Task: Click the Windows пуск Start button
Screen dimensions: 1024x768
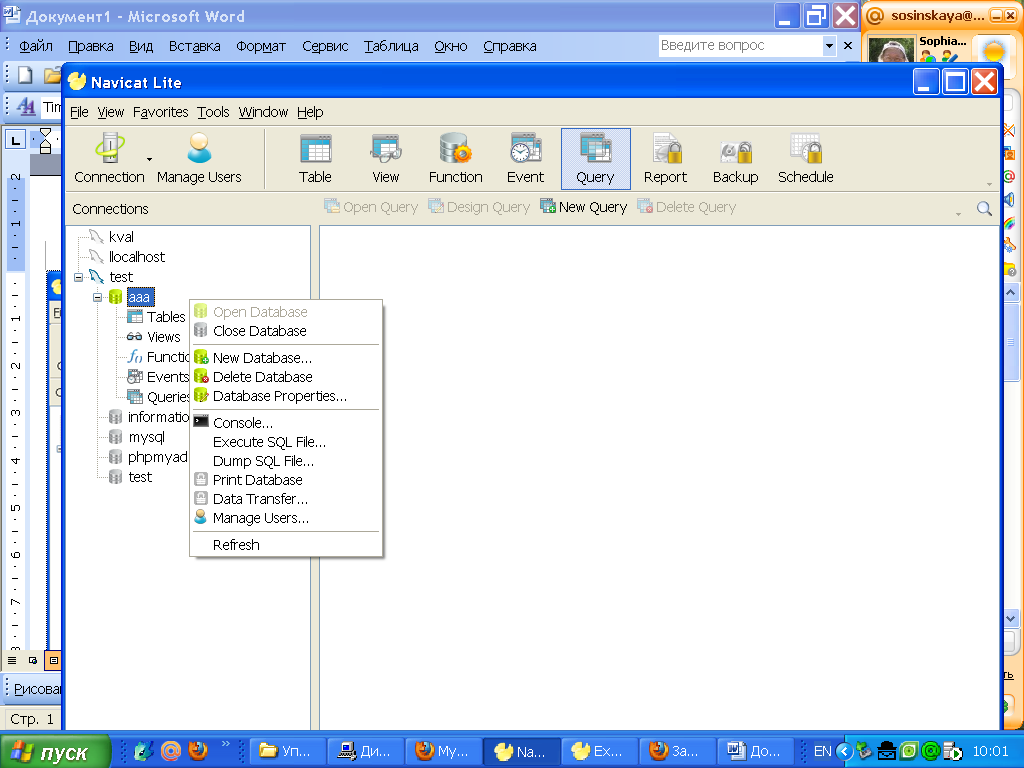Action: [56, 752]
